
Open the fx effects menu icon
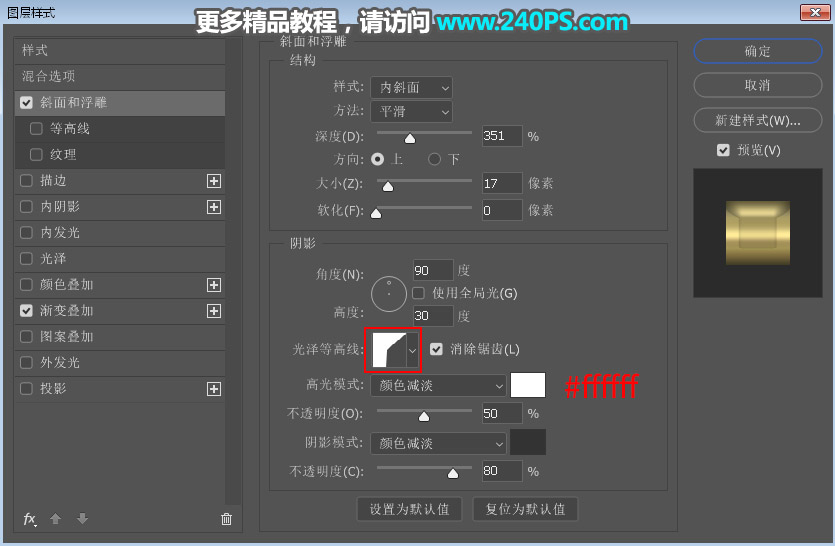click(x=30, y=519)
